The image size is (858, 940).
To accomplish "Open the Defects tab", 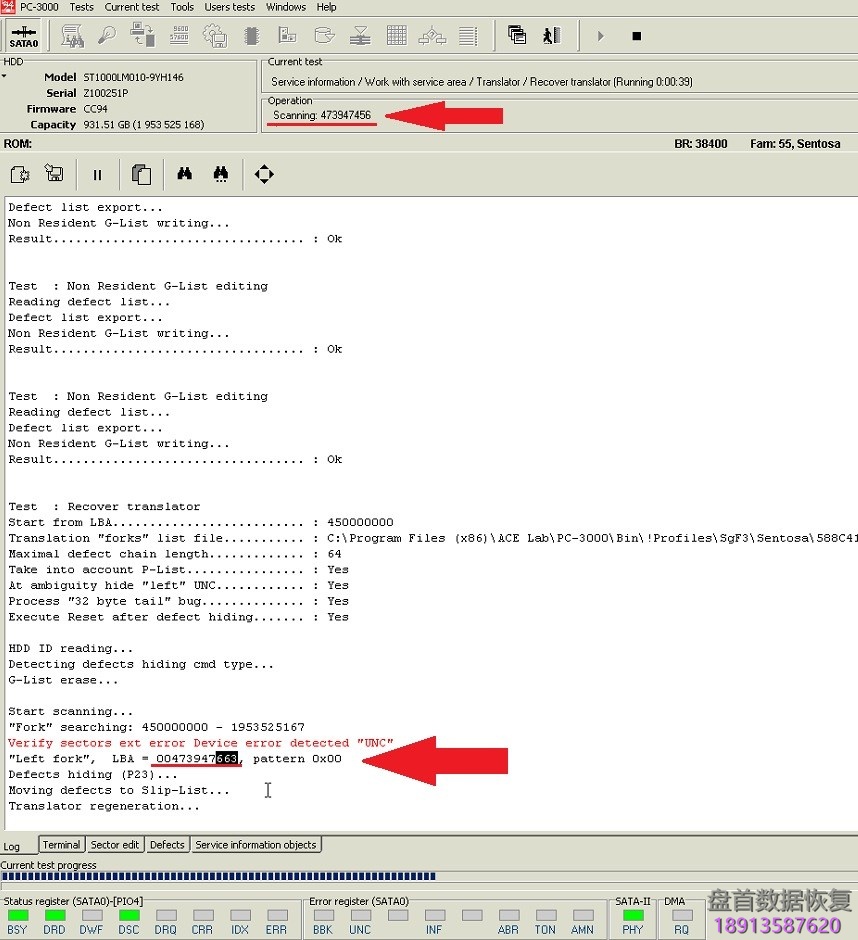I will click(x=167, y=845).
